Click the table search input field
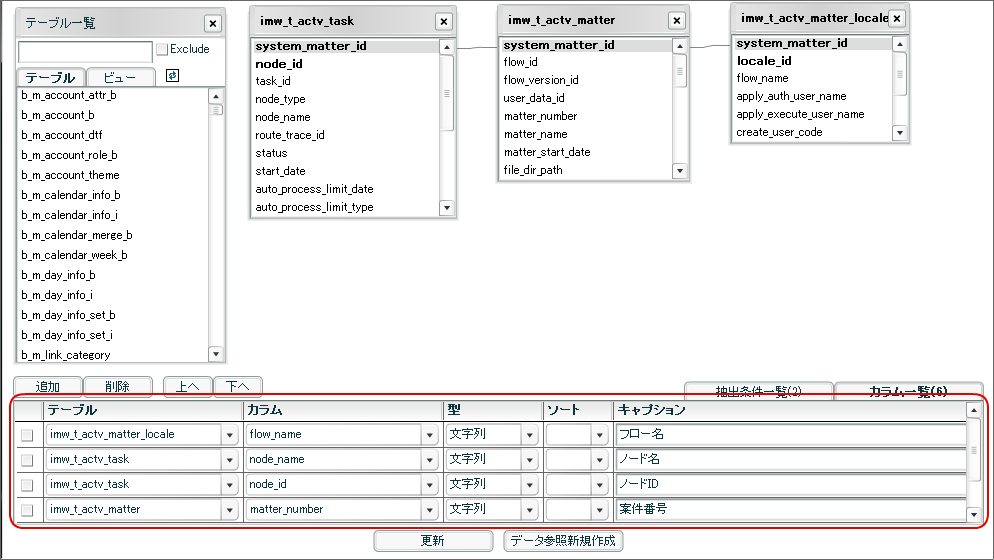994x560 pixels. tap(85, 51)
